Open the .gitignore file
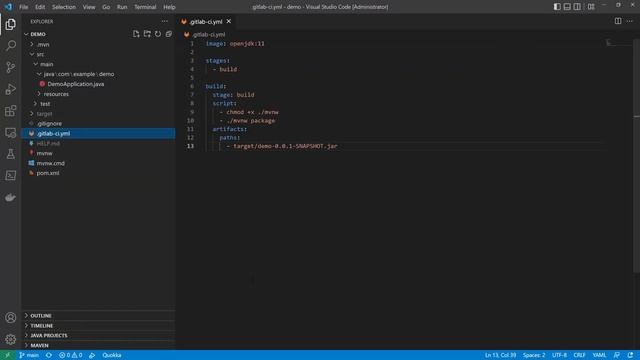Screen dimensions: 640x360 pos(98,123)
